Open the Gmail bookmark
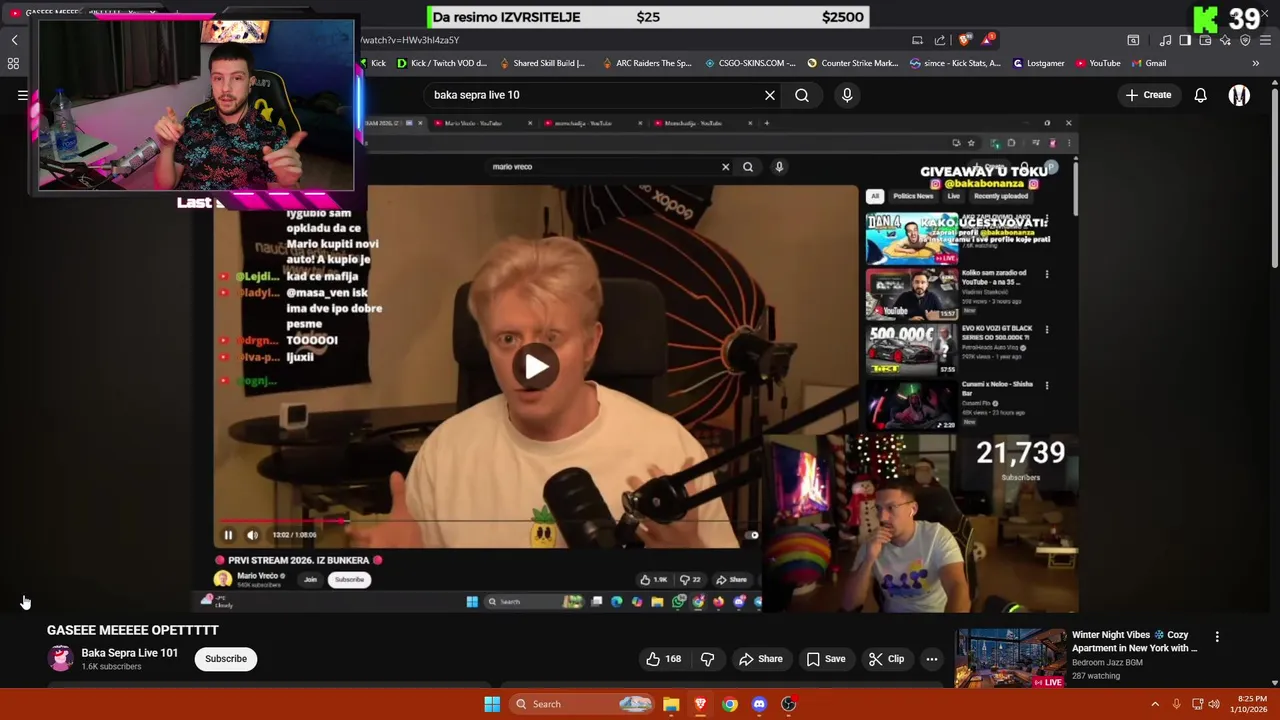This screenshot has width=1280, height=720. (x=1149, y=63)
